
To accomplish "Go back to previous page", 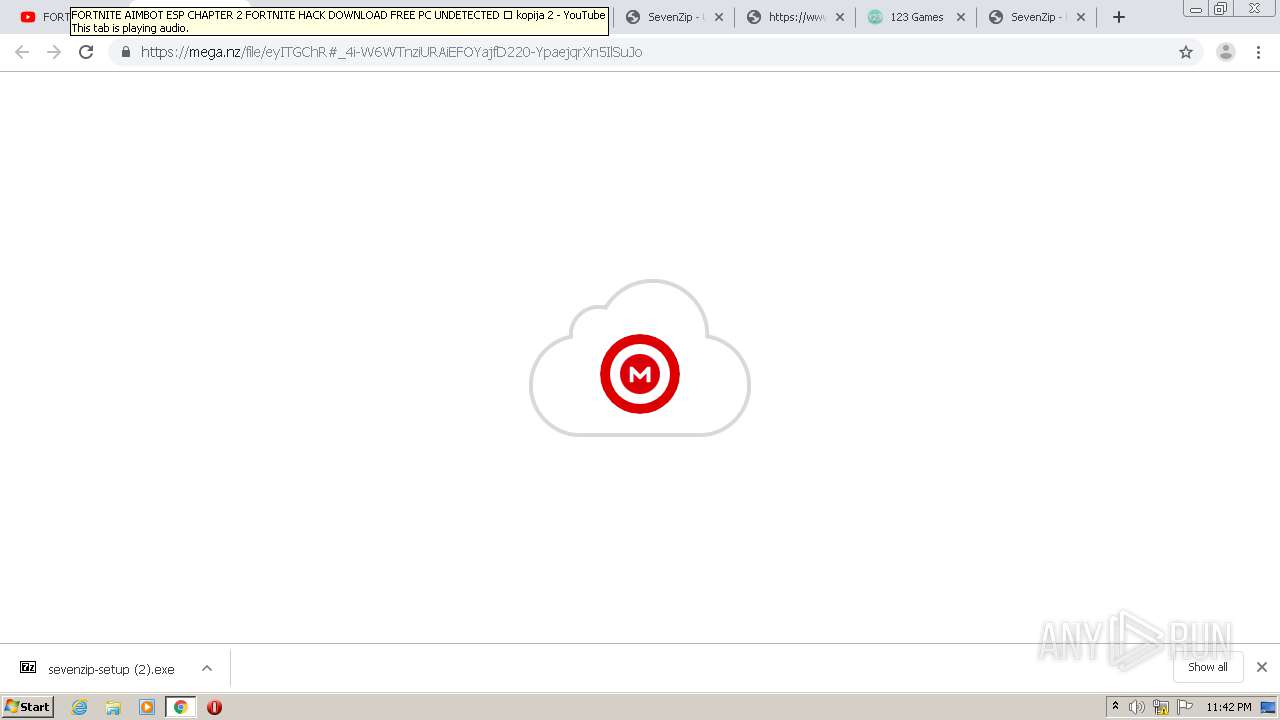I will [22, 52].
